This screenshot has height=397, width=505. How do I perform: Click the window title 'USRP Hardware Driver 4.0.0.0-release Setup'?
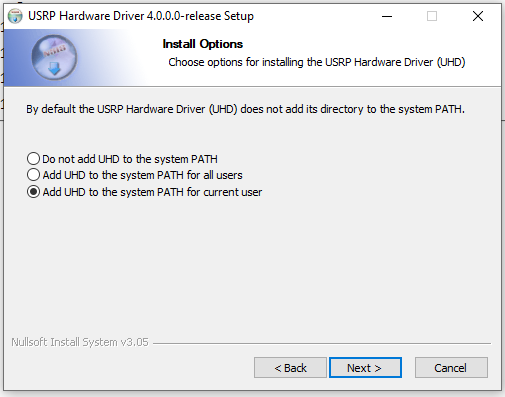[141, 16]
